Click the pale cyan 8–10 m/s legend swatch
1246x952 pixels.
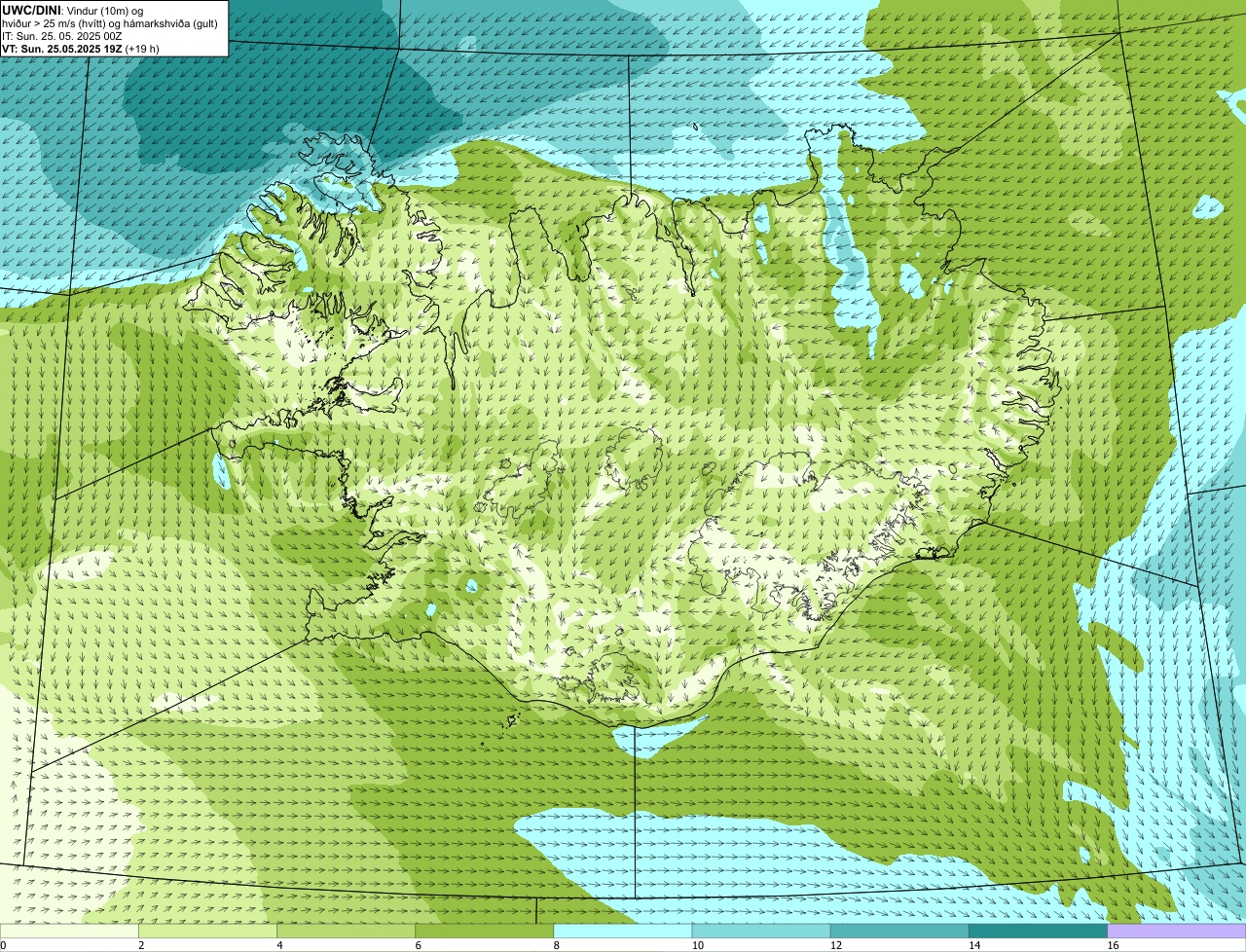tap(623, 931)
